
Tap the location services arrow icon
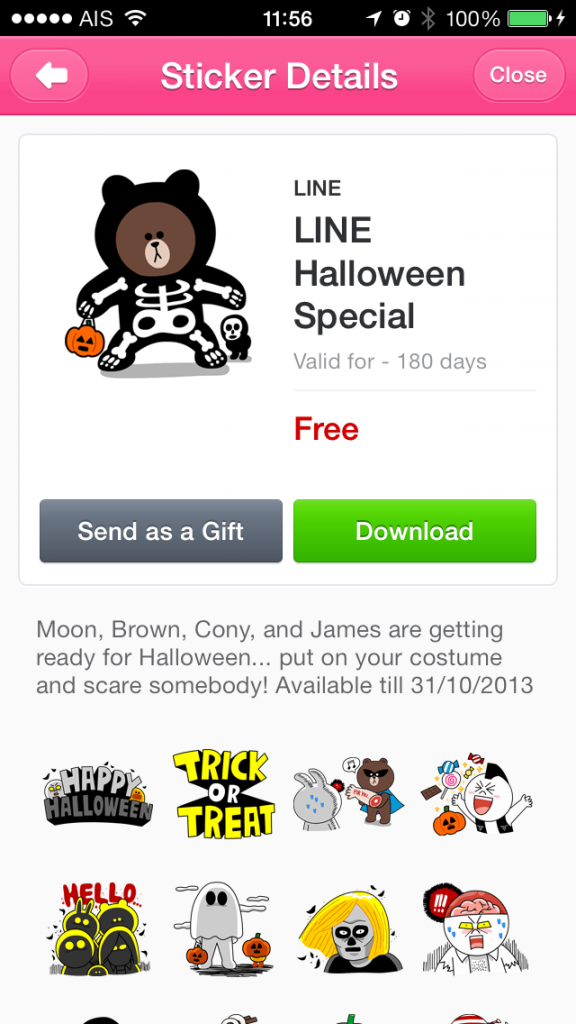(x=374, y=18)
